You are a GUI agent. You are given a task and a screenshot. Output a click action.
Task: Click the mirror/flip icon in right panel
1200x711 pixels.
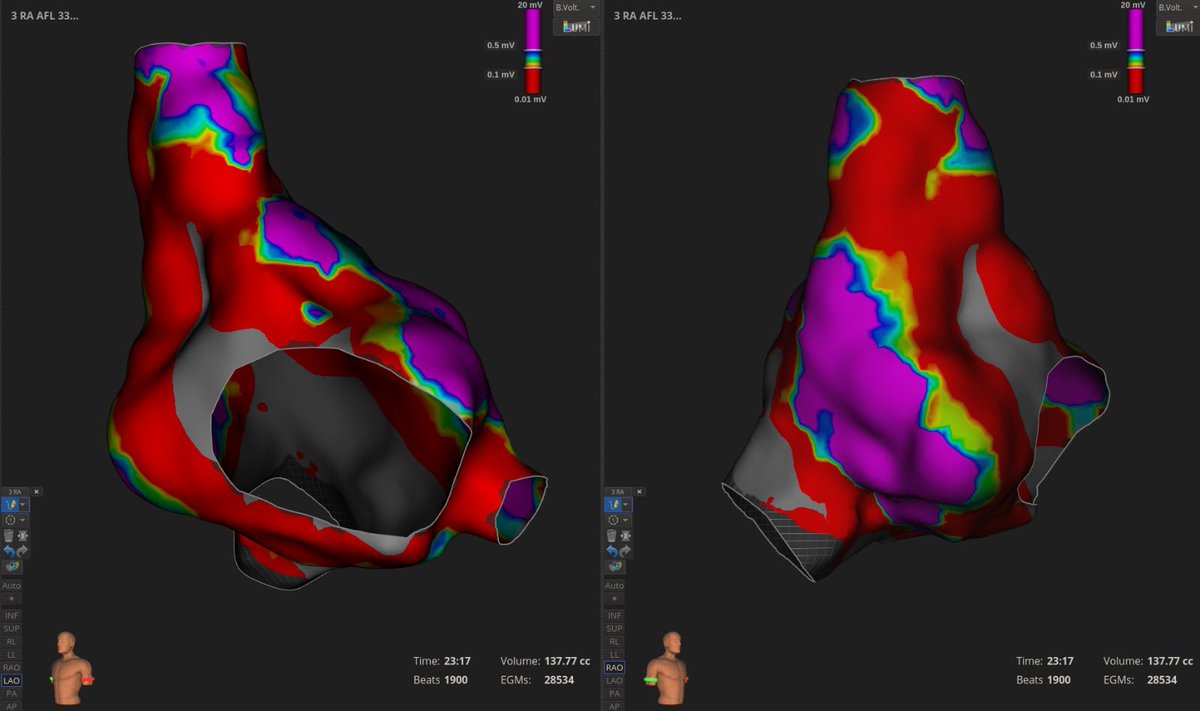(626, 535)
